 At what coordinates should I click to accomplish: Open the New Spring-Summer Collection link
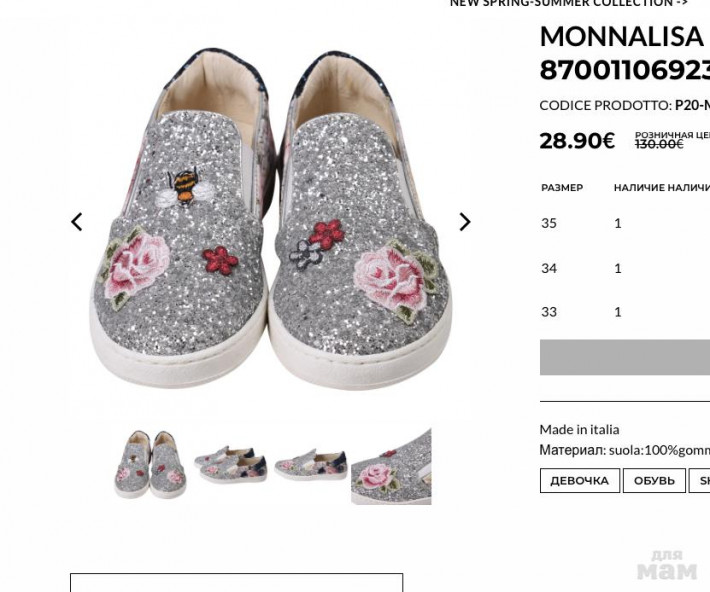(569, 4)
